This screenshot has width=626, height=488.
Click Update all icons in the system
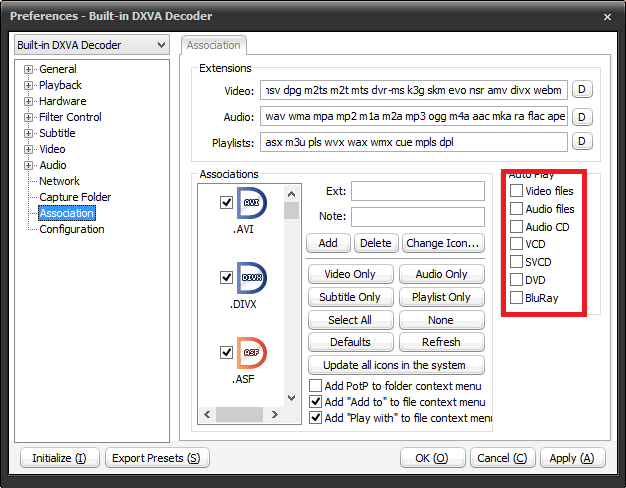396,365
